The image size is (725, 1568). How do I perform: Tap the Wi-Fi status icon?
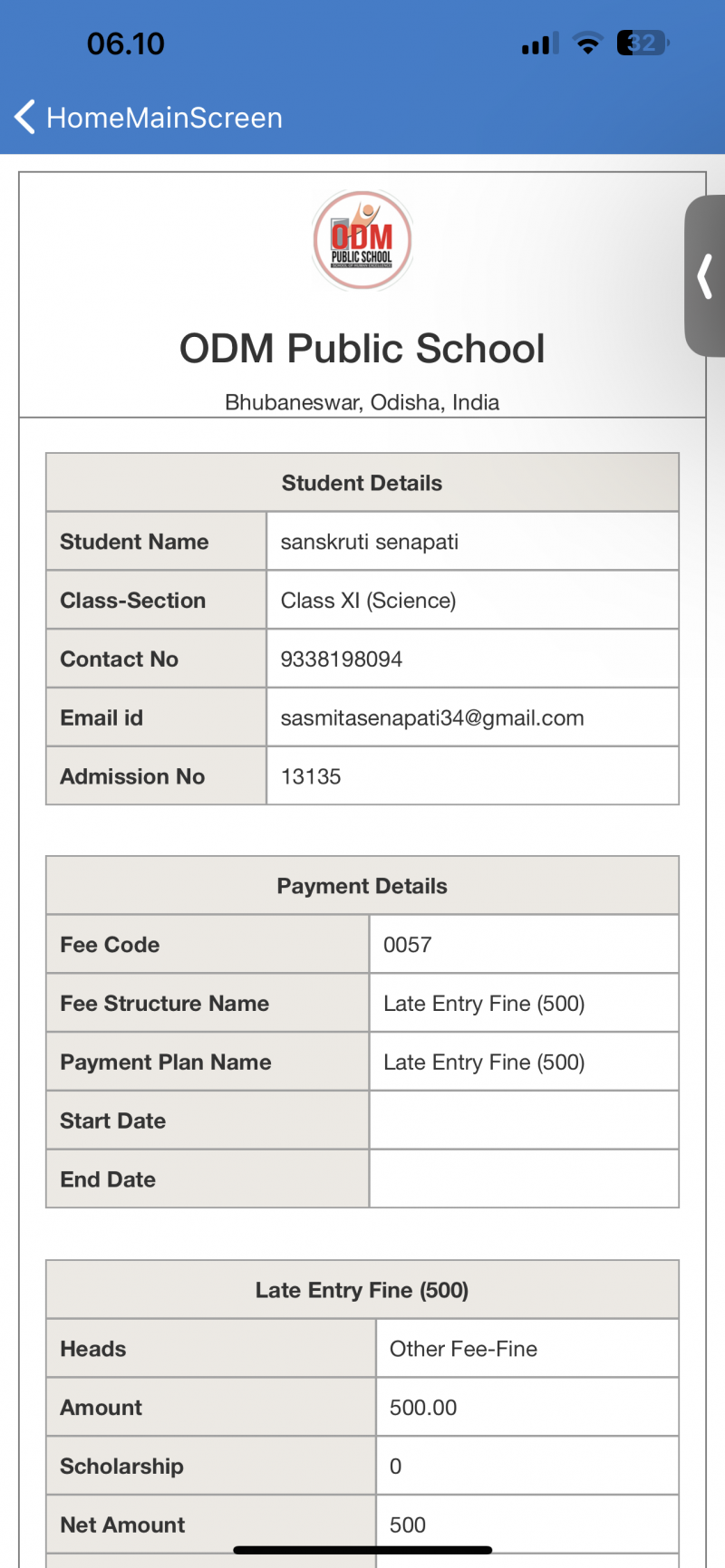[x=588, y=43]
